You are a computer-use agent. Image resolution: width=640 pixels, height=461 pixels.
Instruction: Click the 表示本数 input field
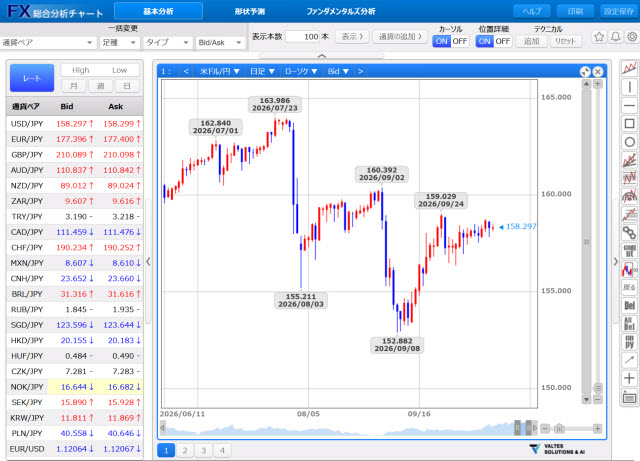[x=302, y=37]
